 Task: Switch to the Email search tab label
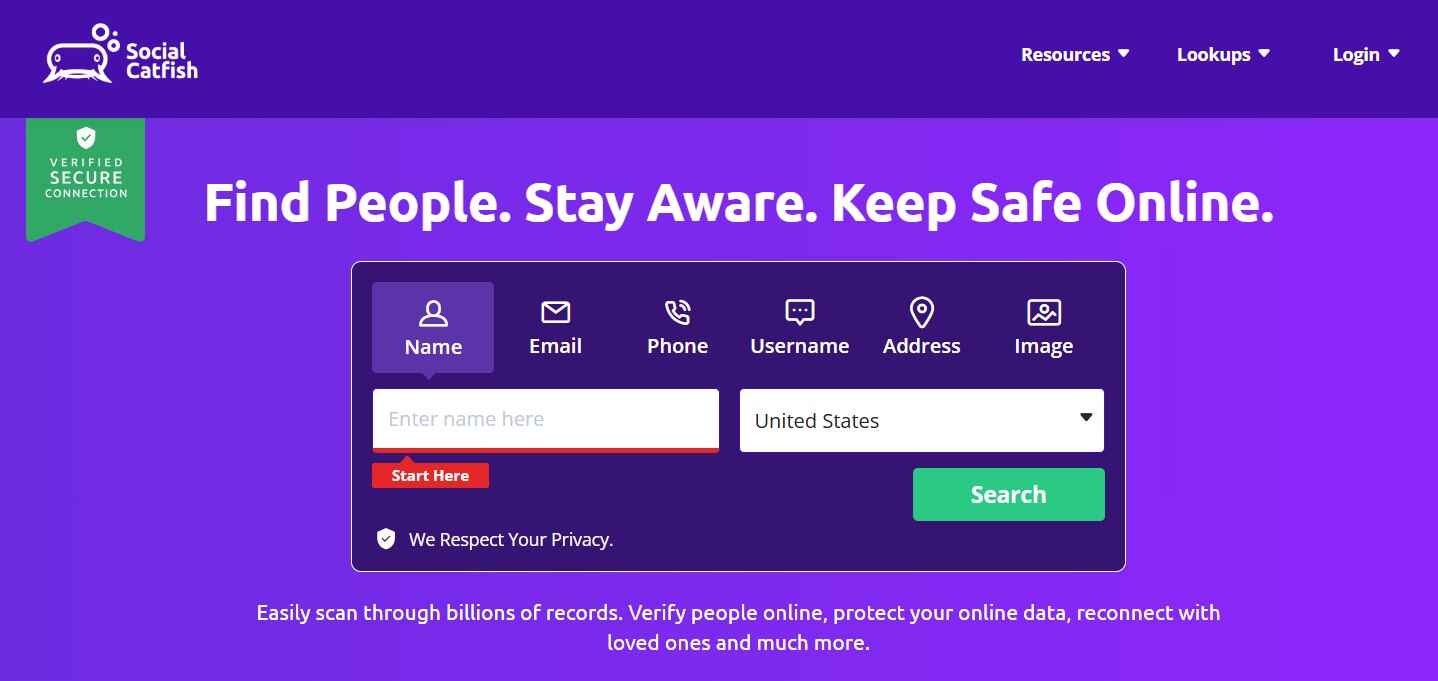click(x=555, y=346)
